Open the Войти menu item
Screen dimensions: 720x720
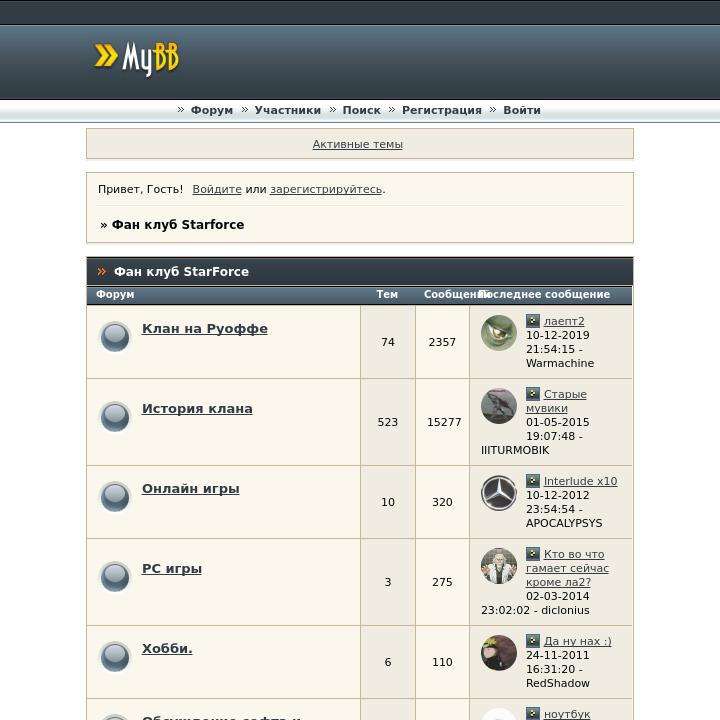pyautogui.click(x=522, y=110)
